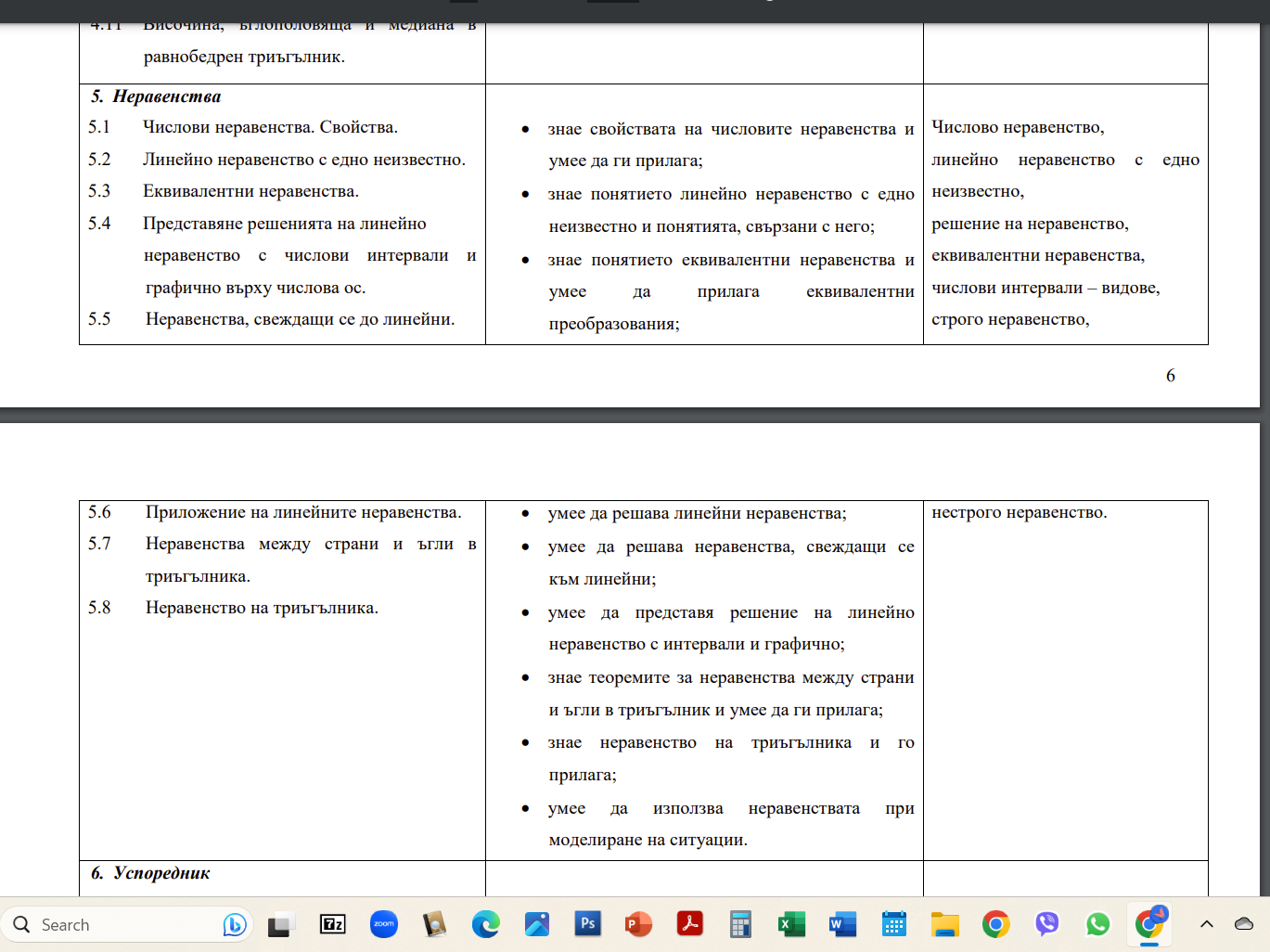Image resolution: width=1270 pixels, height=952 pixels.
Task: Open the Calendar app
Action: [893, 924]
